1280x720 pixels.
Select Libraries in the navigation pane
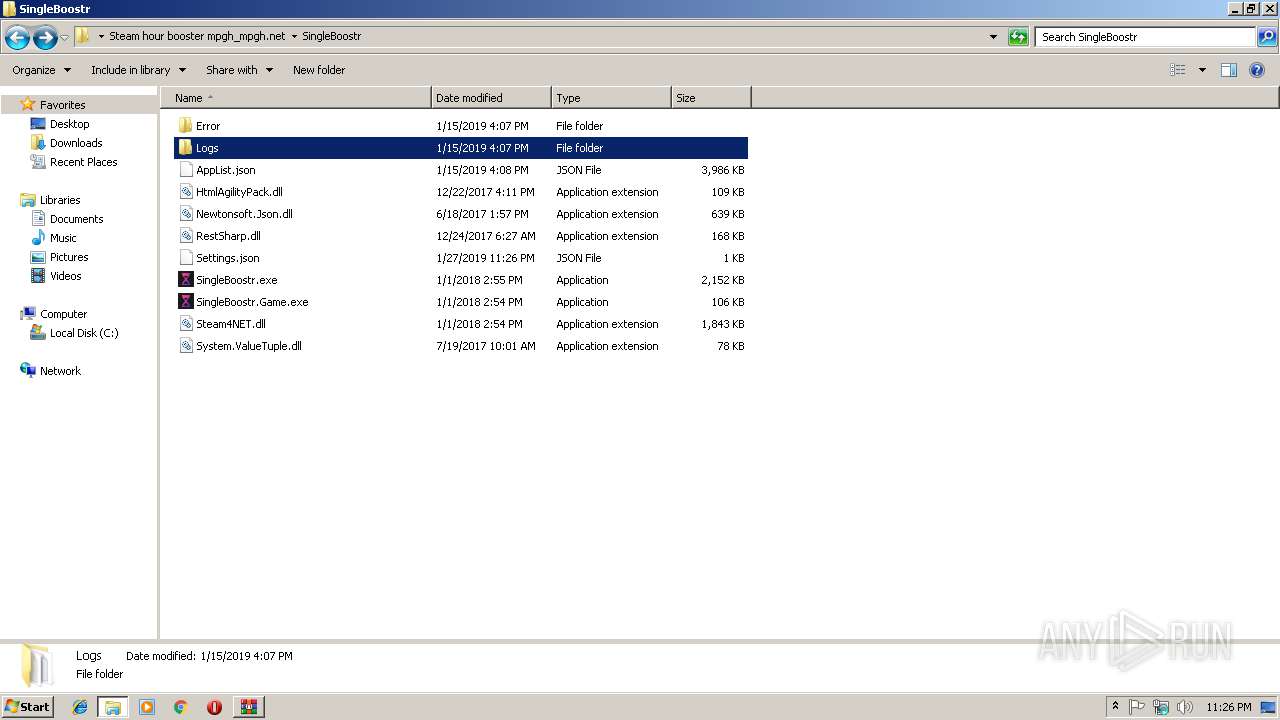[60, 200]
